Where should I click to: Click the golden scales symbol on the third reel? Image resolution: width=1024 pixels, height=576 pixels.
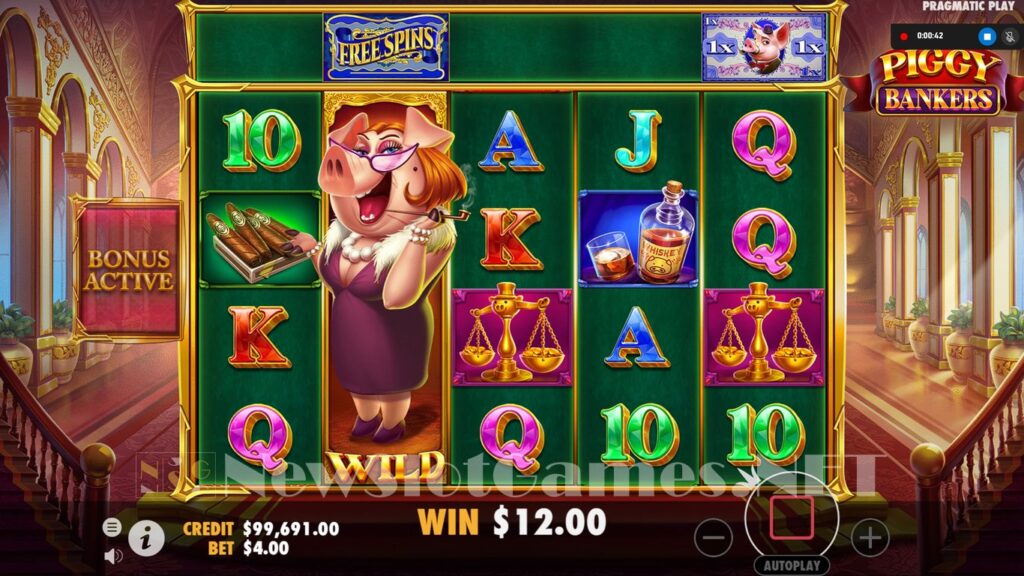(x=512, y=337)
